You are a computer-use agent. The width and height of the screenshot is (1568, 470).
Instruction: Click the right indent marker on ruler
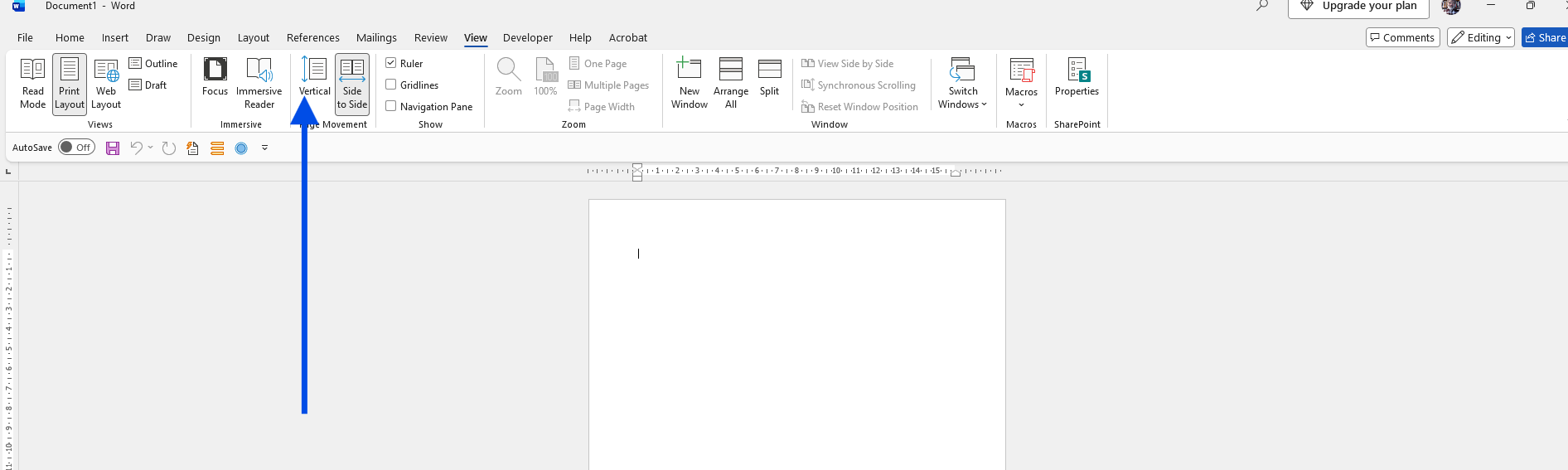pyautogui.click(x=956, y=173)
